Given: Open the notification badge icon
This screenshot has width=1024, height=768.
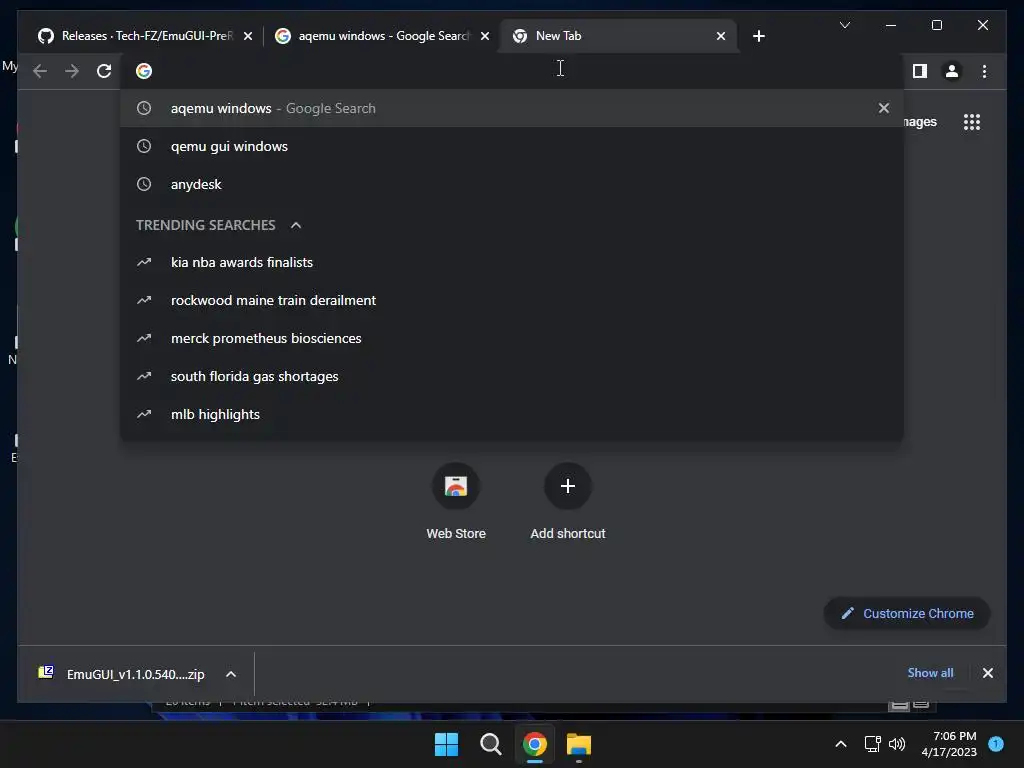Looking at the screenshot, I should point(996,744).
